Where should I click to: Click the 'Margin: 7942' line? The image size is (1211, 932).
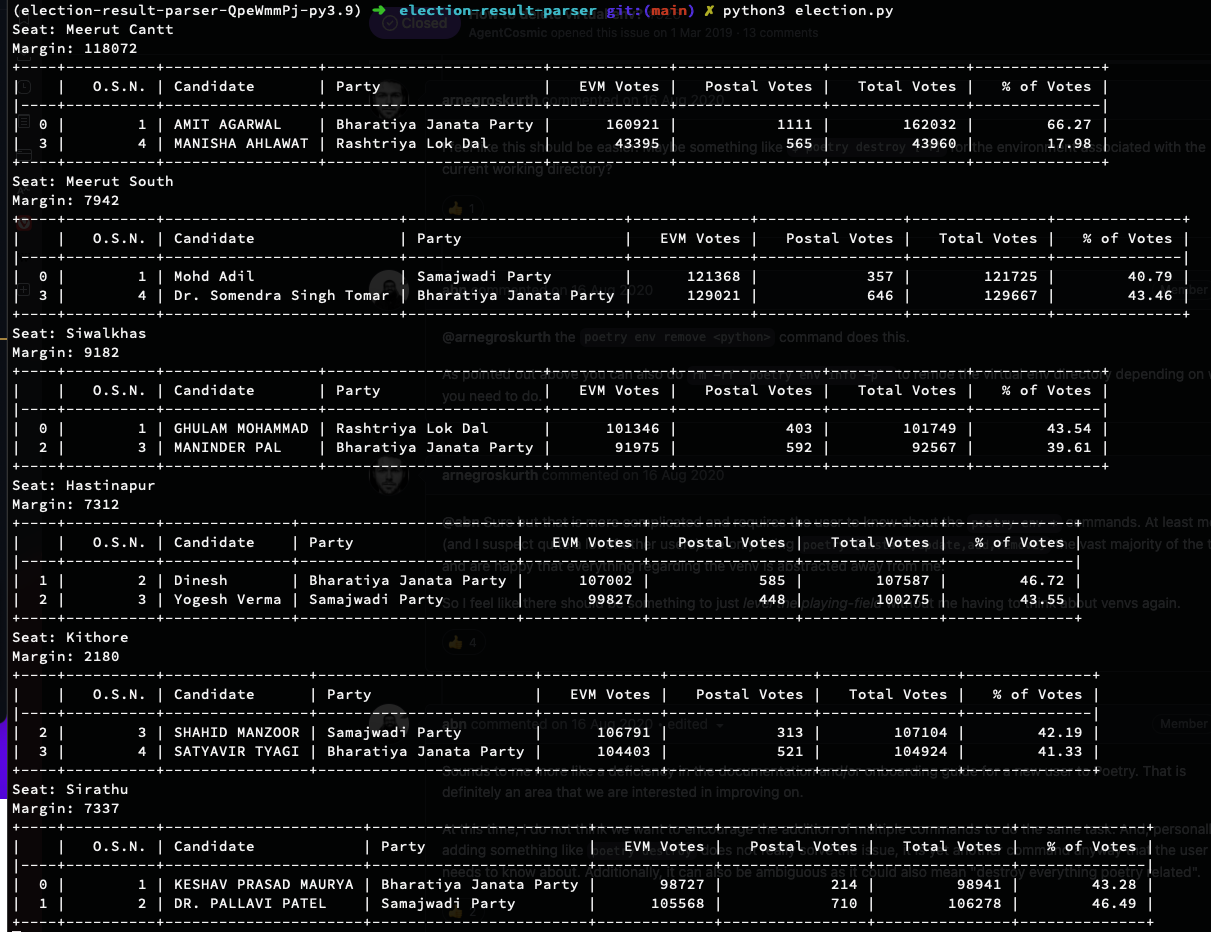66,200
